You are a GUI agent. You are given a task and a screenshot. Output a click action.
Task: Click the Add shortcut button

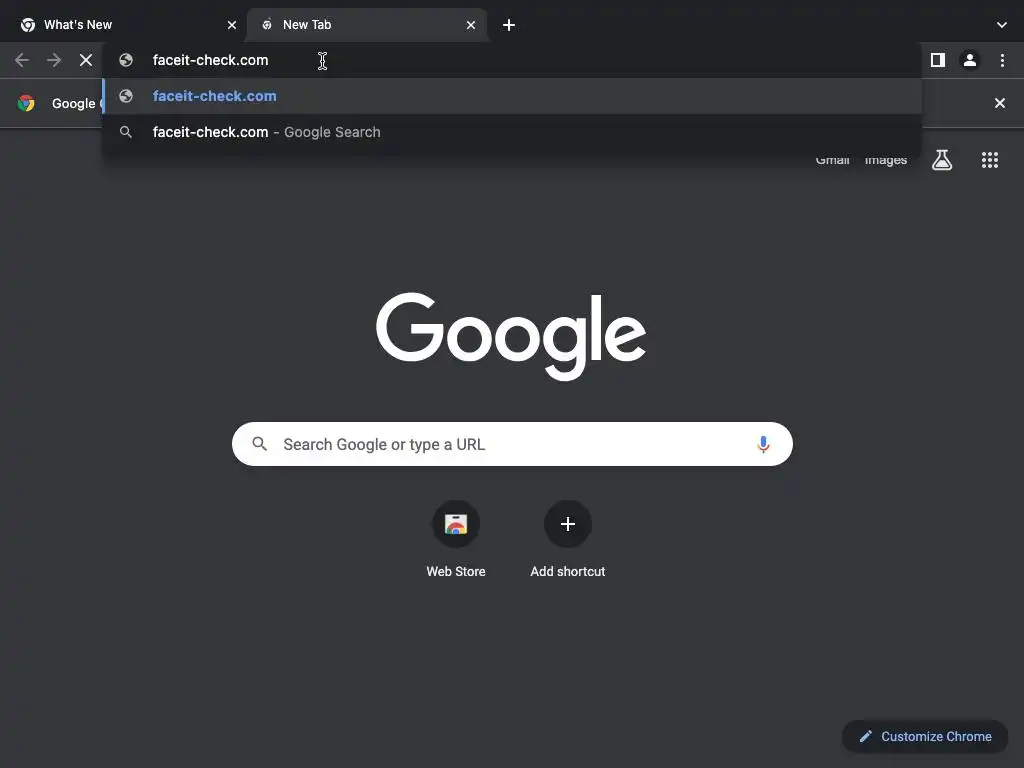click(x=568, y=539)
